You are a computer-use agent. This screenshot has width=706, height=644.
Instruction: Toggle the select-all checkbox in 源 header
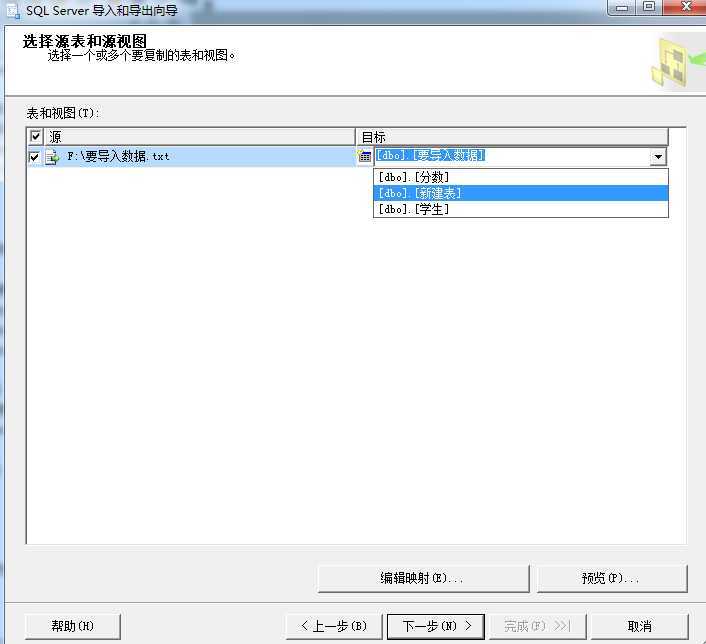tap(36, 136)
